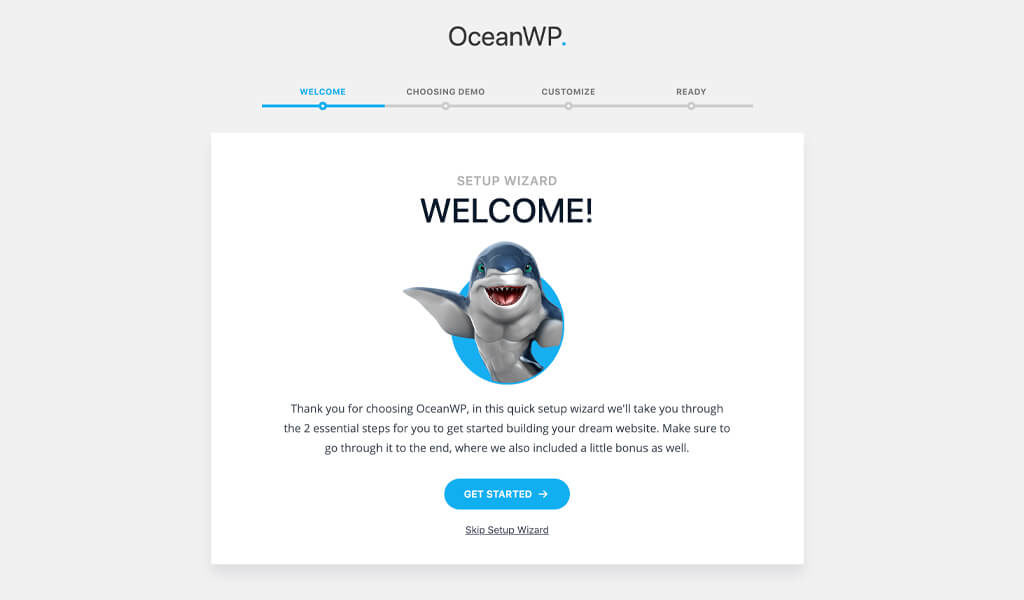Viewport: 1024px width, 600px height.
Task: Click the Choosing Demo progress dot
Action: click(445, 106)
